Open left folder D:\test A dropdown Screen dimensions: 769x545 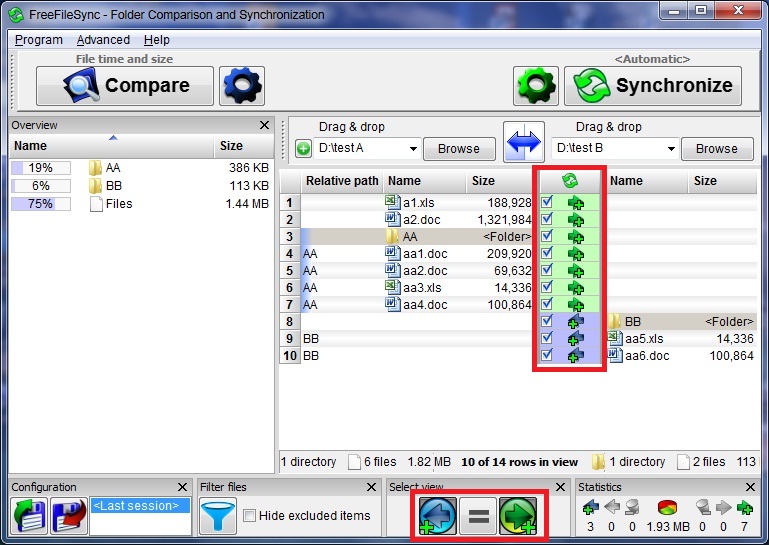click(413, 149)
